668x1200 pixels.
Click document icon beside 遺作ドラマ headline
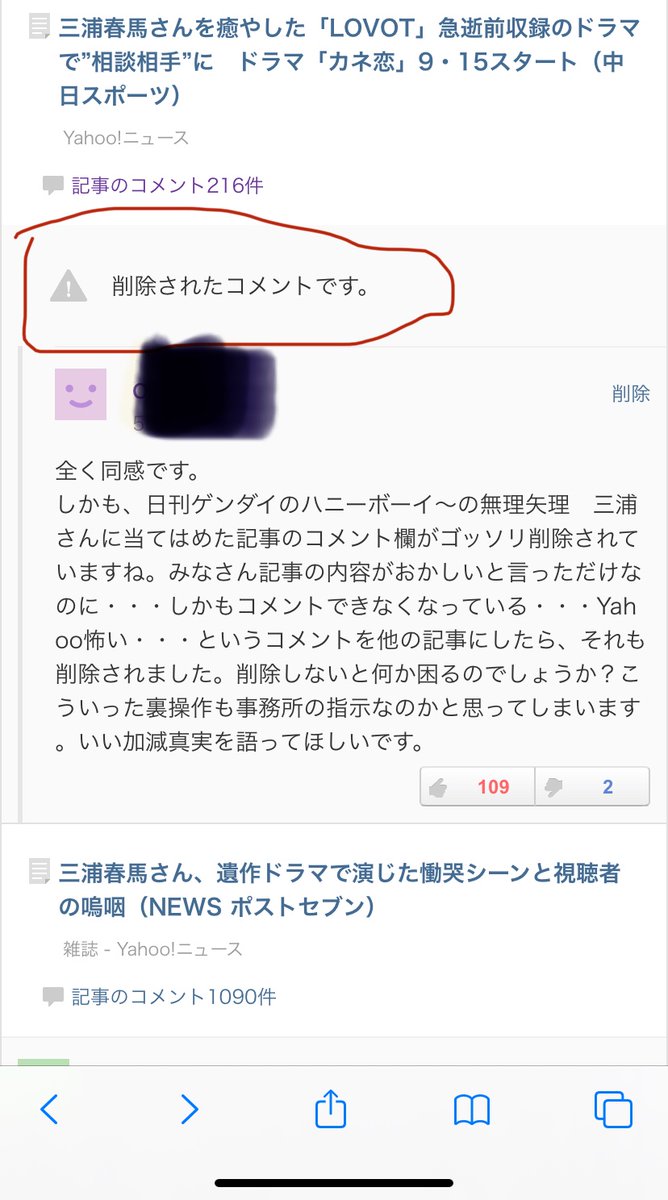tap(39, 872)
